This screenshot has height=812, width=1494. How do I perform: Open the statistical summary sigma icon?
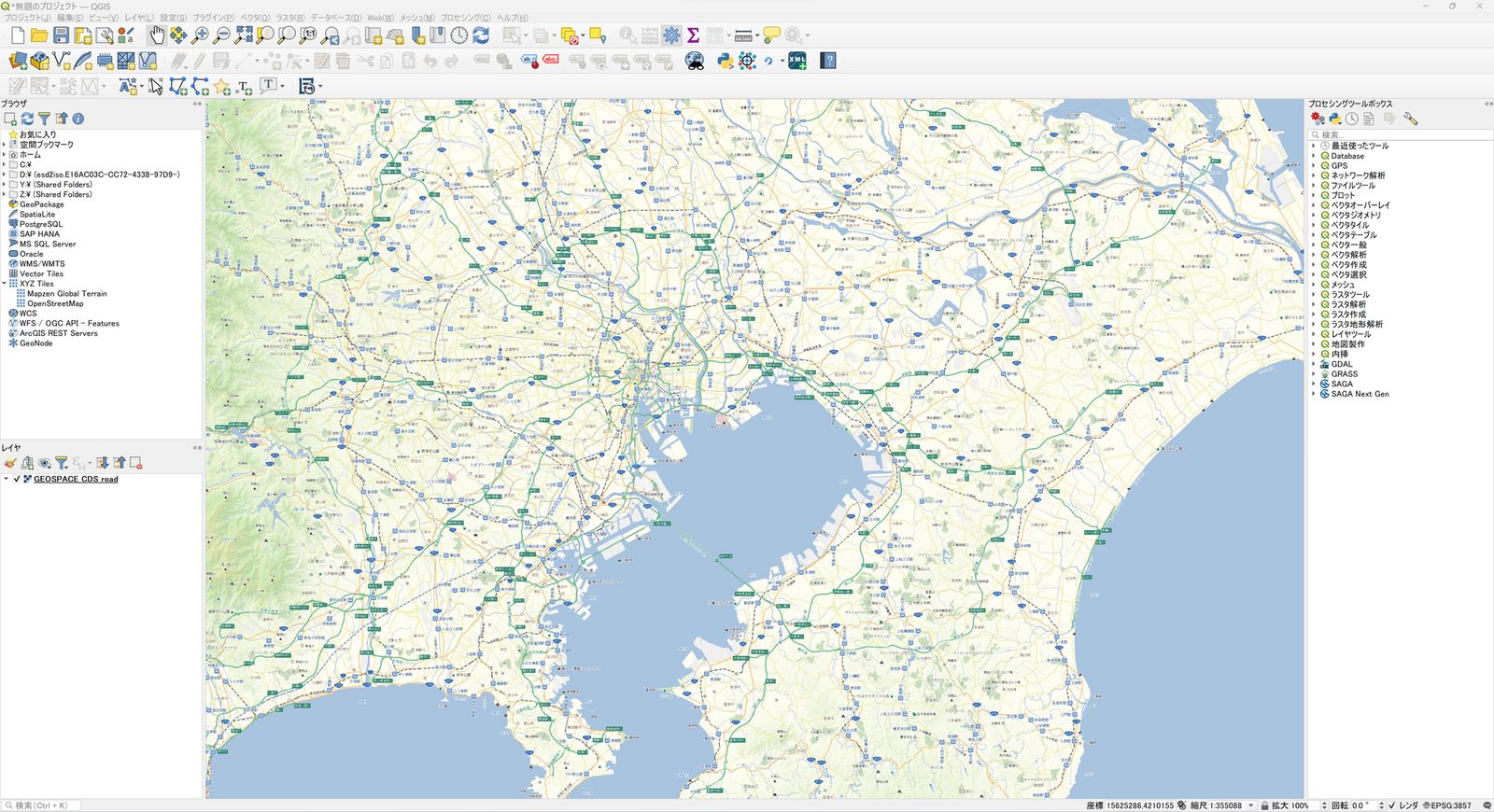(693, 35)
